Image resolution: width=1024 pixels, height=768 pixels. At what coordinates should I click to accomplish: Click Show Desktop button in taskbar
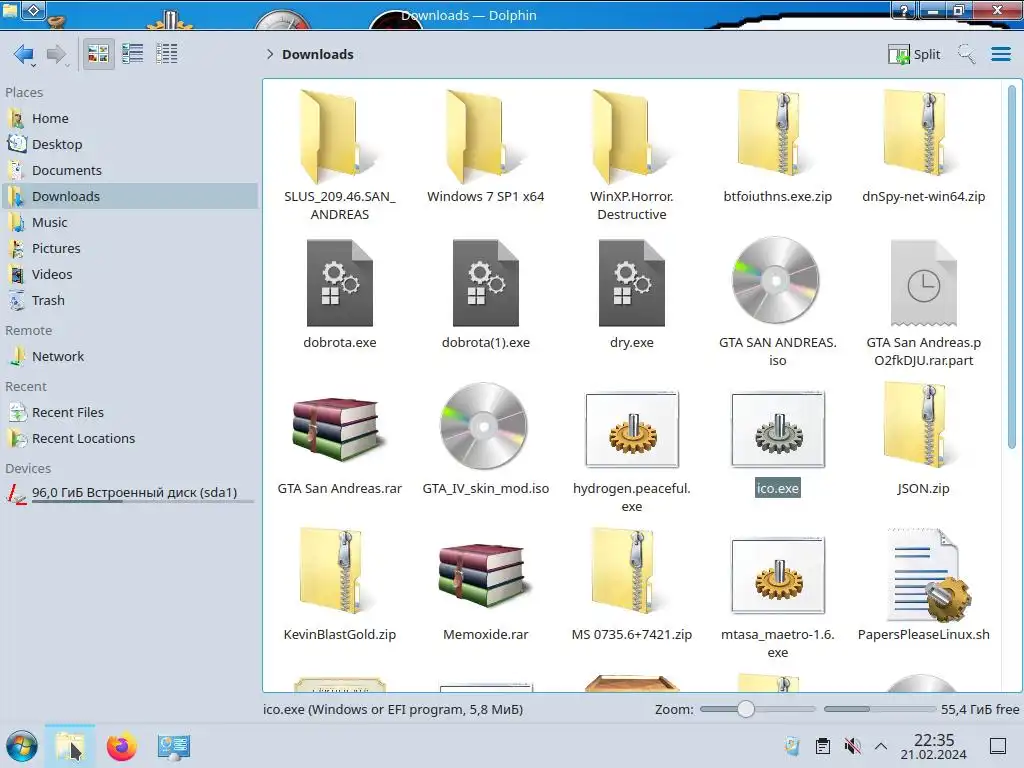click(x=998, y=746)
